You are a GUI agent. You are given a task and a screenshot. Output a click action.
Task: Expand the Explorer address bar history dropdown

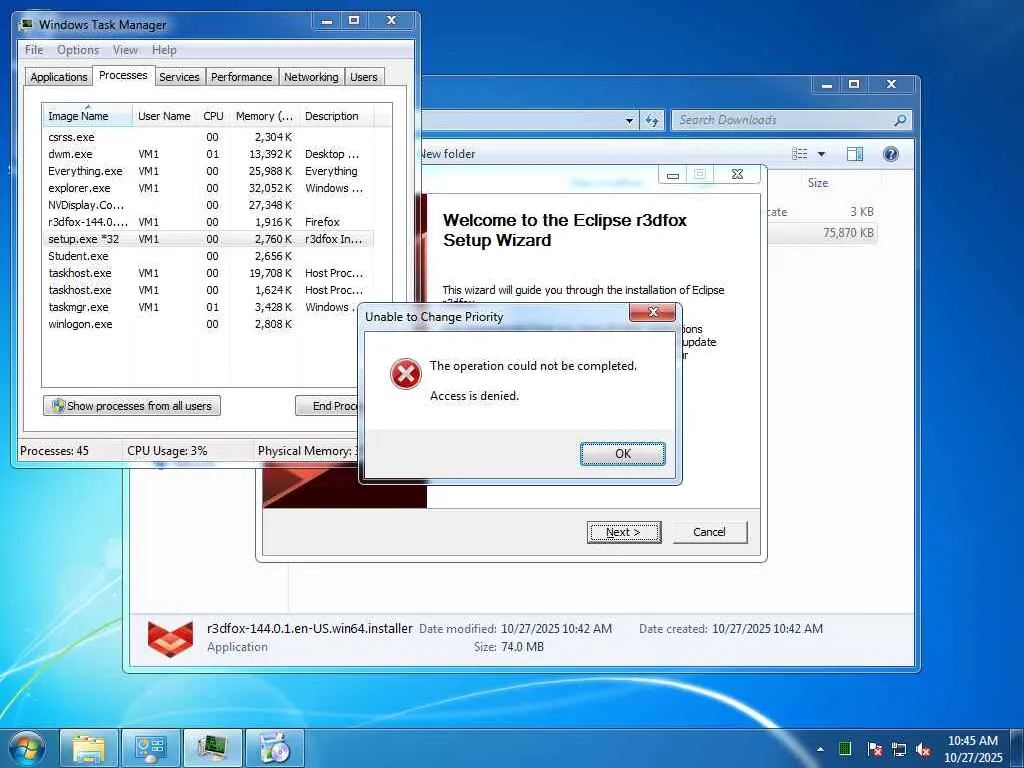pos(629,120)
